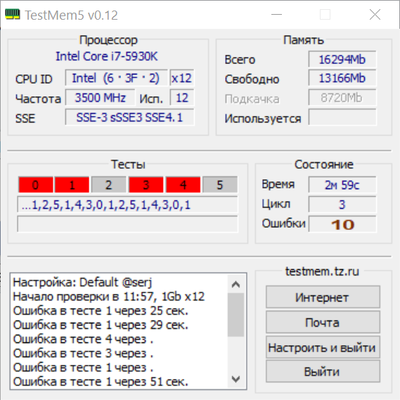Click the Почта button
Viewport: 400px width, 400px height.
pos(323,322)
